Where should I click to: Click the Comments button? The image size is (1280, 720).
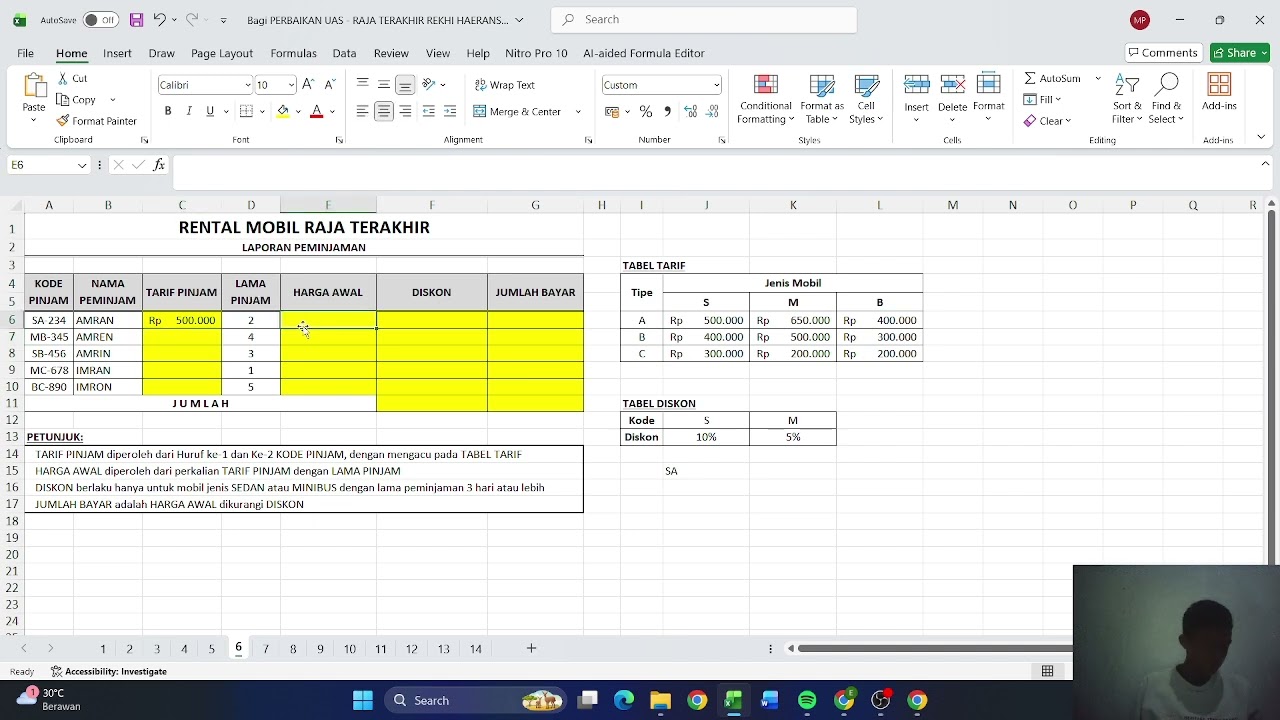coord(1164,53)
